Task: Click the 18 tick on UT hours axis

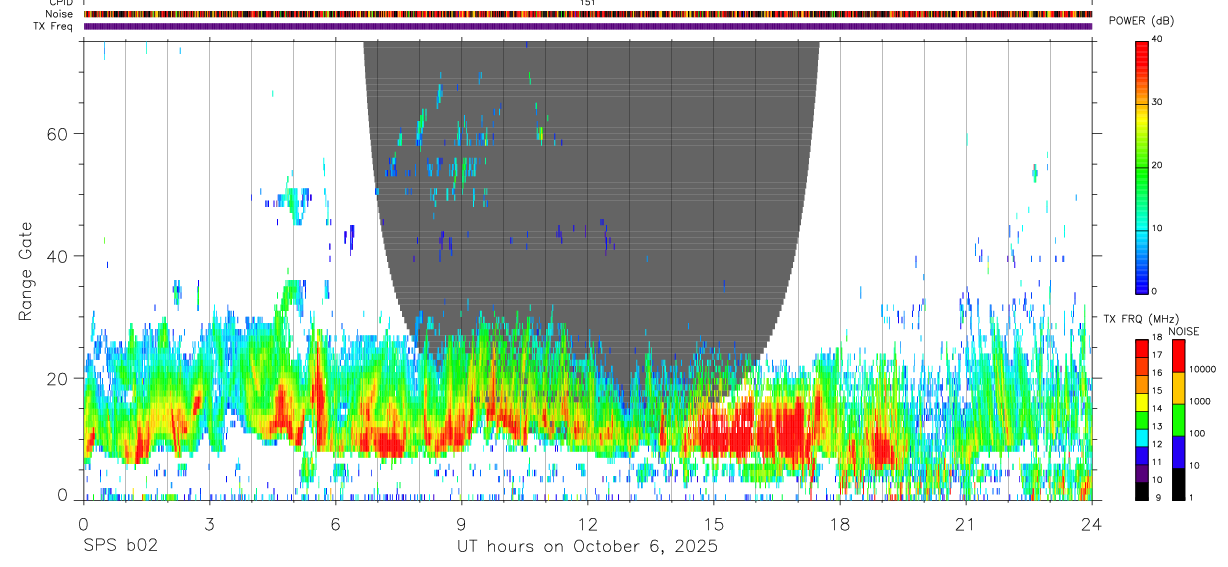Action: click(x=839, y=524)
